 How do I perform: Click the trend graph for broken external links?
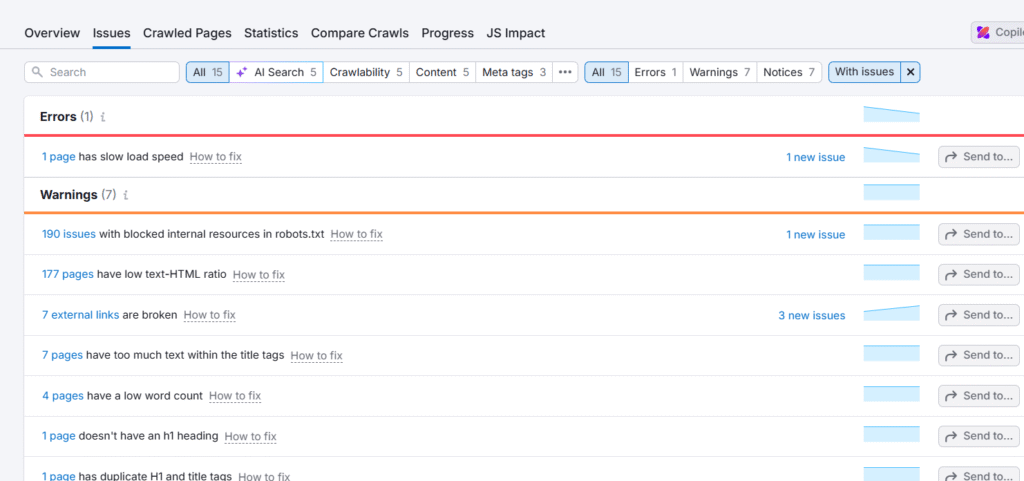click(891, 314)
